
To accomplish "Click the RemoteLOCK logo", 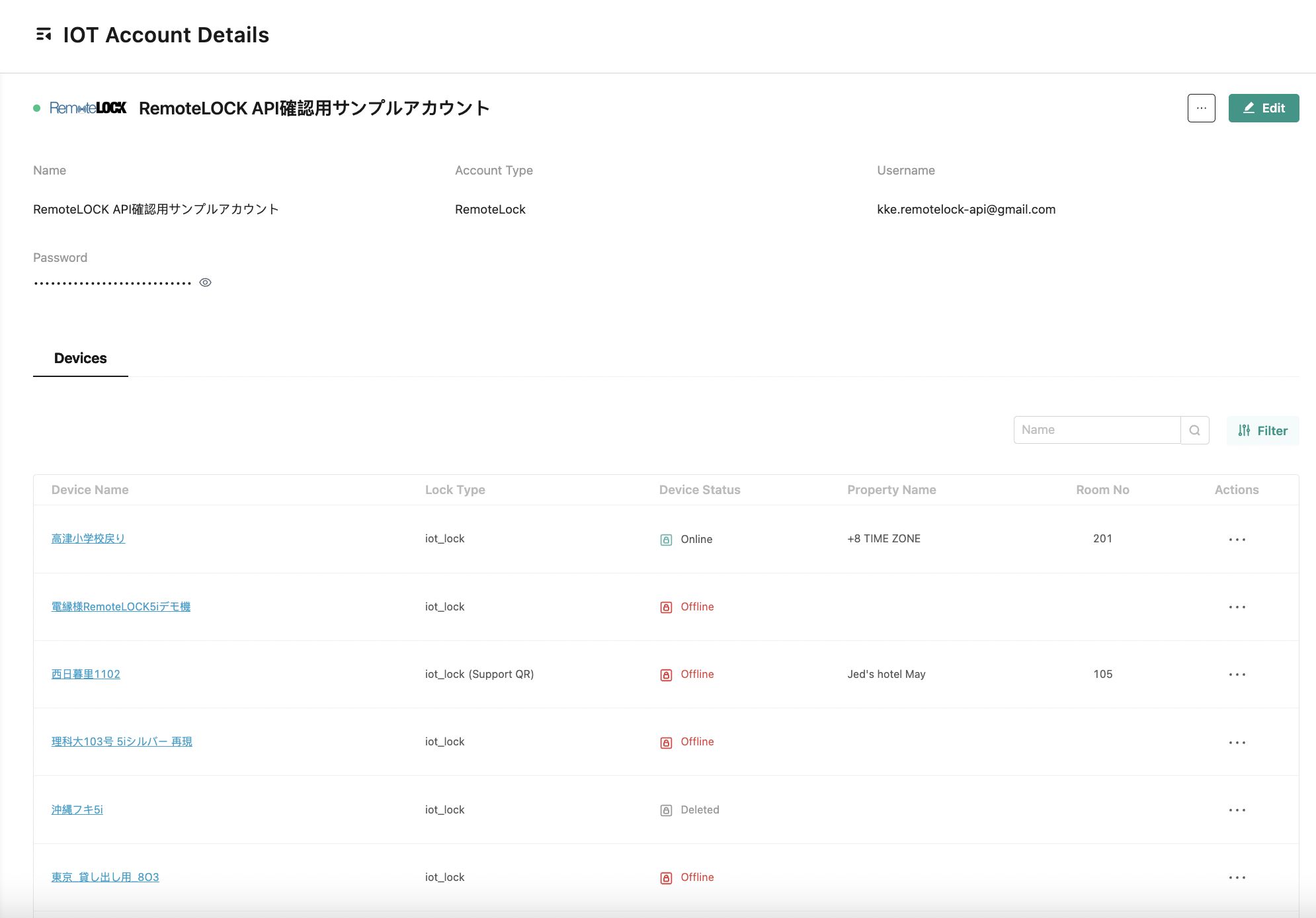I will click(88, 108).
